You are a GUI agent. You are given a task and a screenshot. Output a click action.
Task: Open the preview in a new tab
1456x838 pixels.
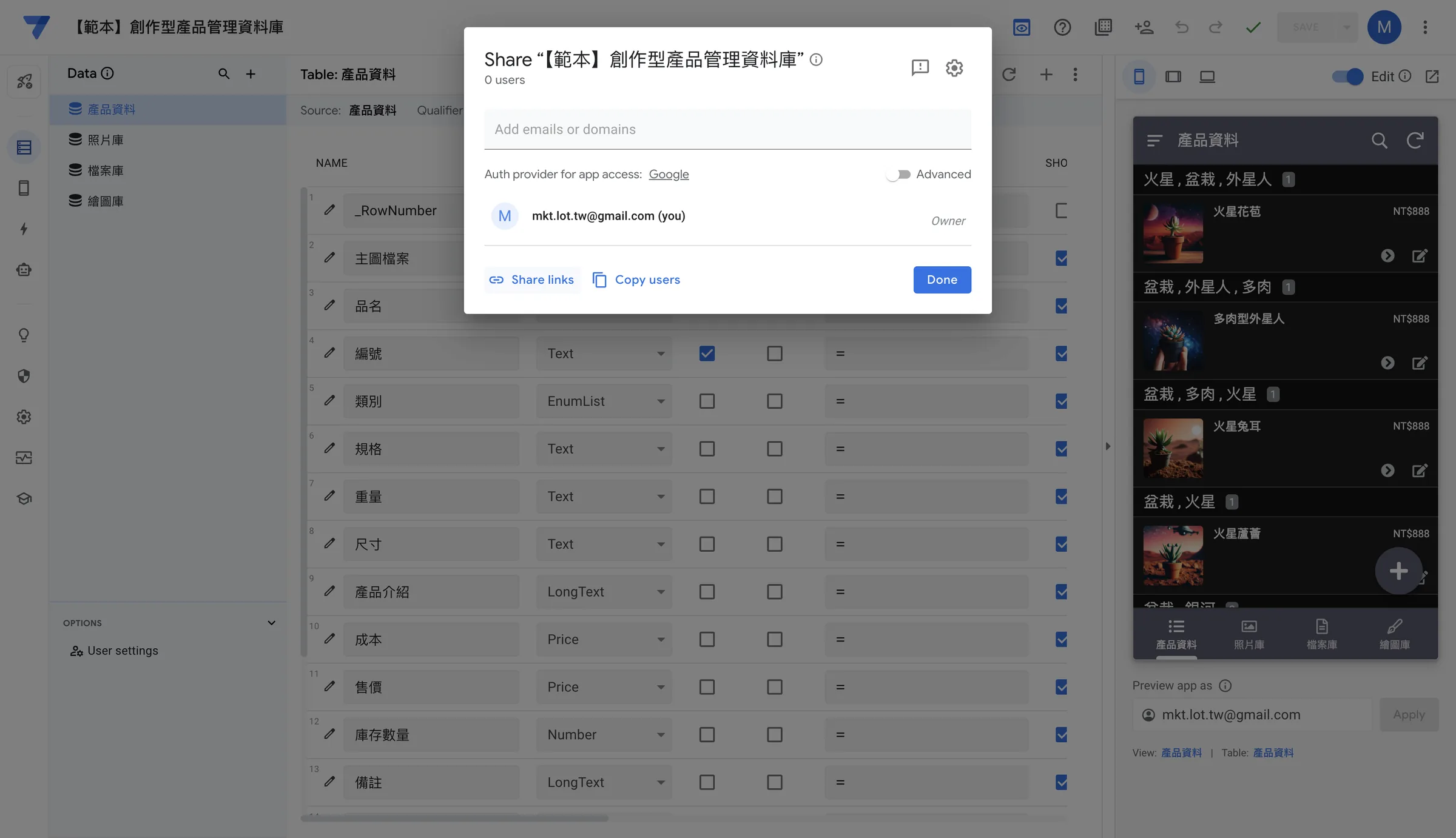pos(1432,76)
